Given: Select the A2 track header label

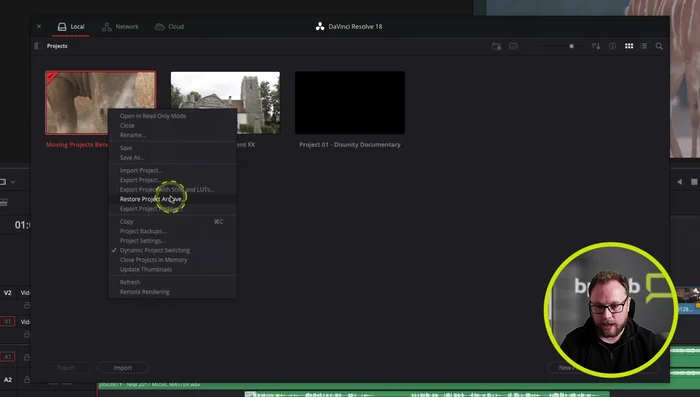Looking at the screenshot, I should click(8, 380).
